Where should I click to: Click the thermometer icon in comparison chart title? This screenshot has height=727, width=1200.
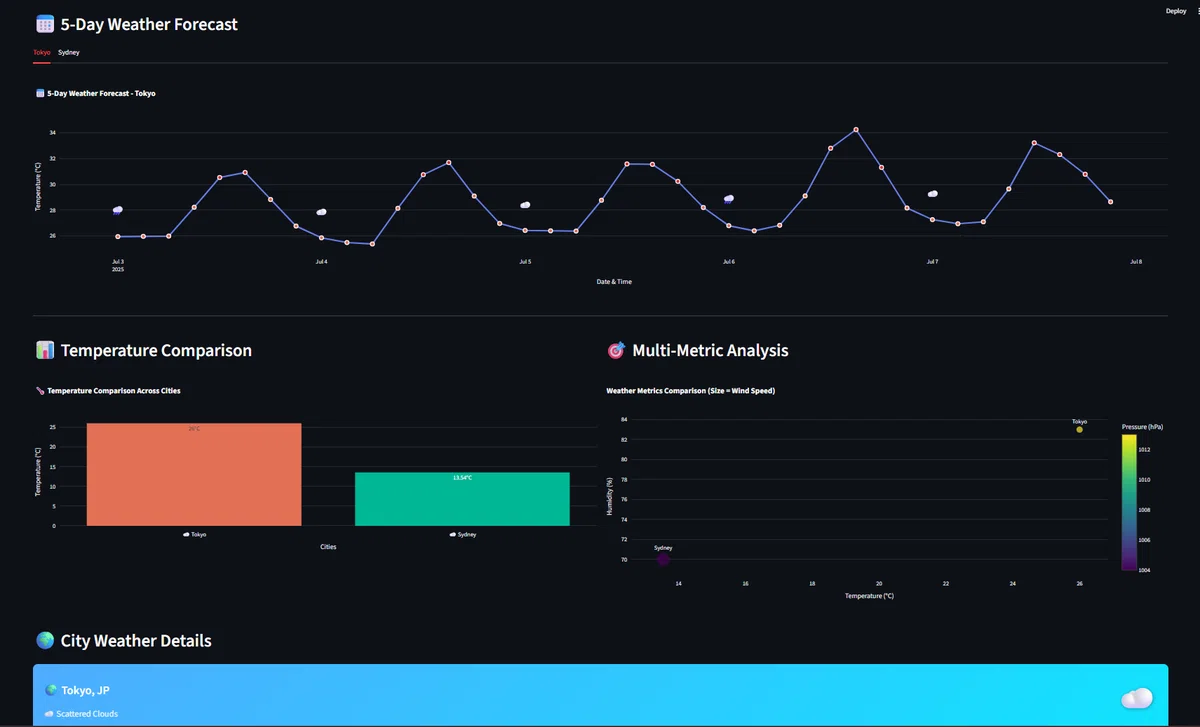40,391
